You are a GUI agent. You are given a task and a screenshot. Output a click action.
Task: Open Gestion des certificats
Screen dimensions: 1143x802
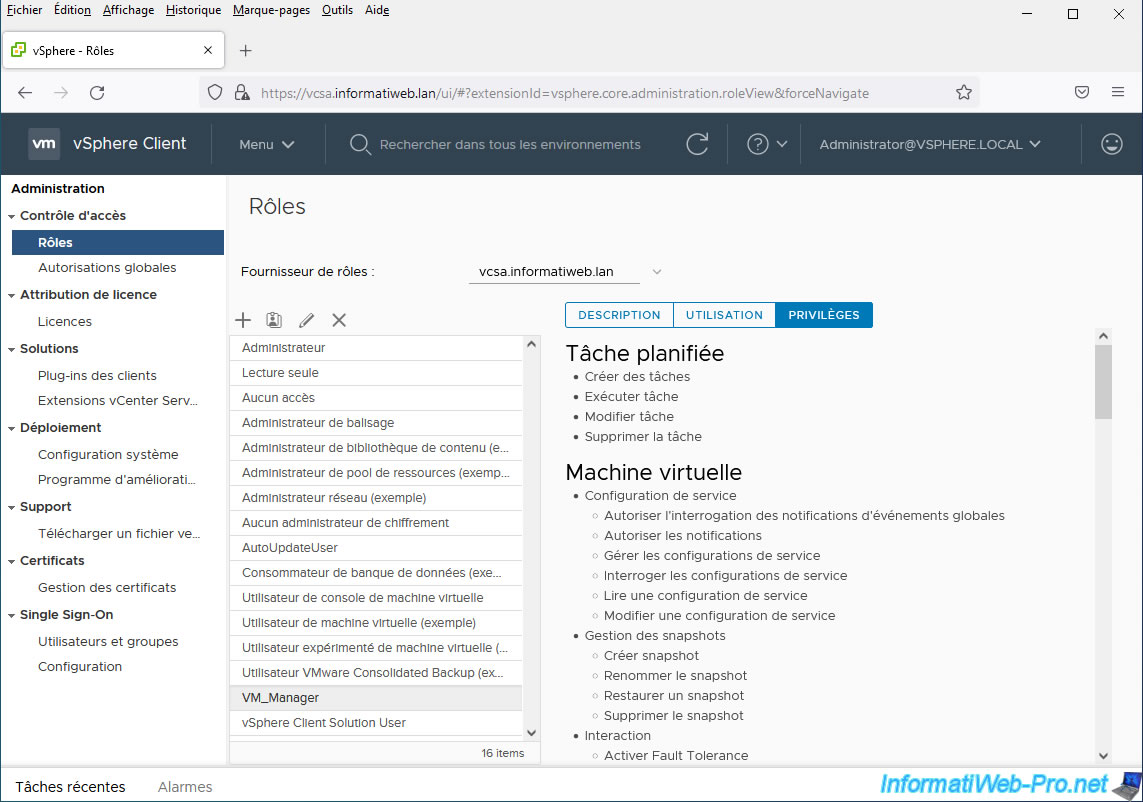click(107, 588)
